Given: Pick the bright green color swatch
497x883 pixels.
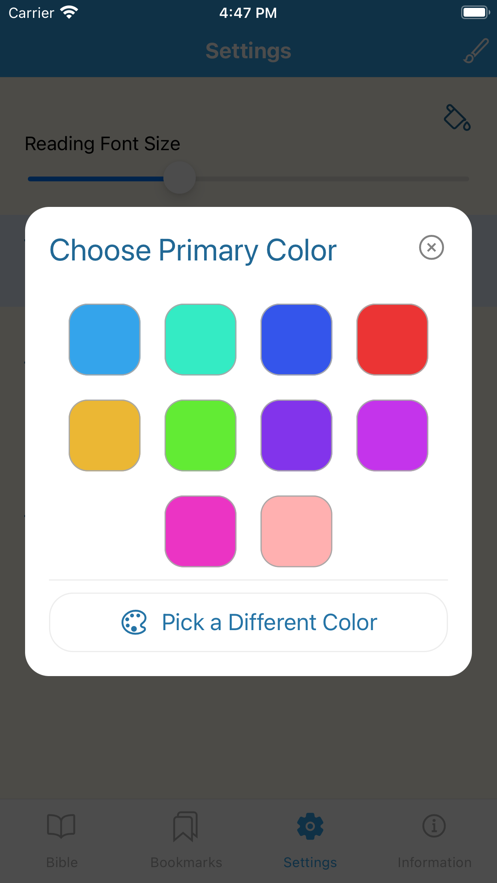Looking at the screenshot, I should 200,435.
